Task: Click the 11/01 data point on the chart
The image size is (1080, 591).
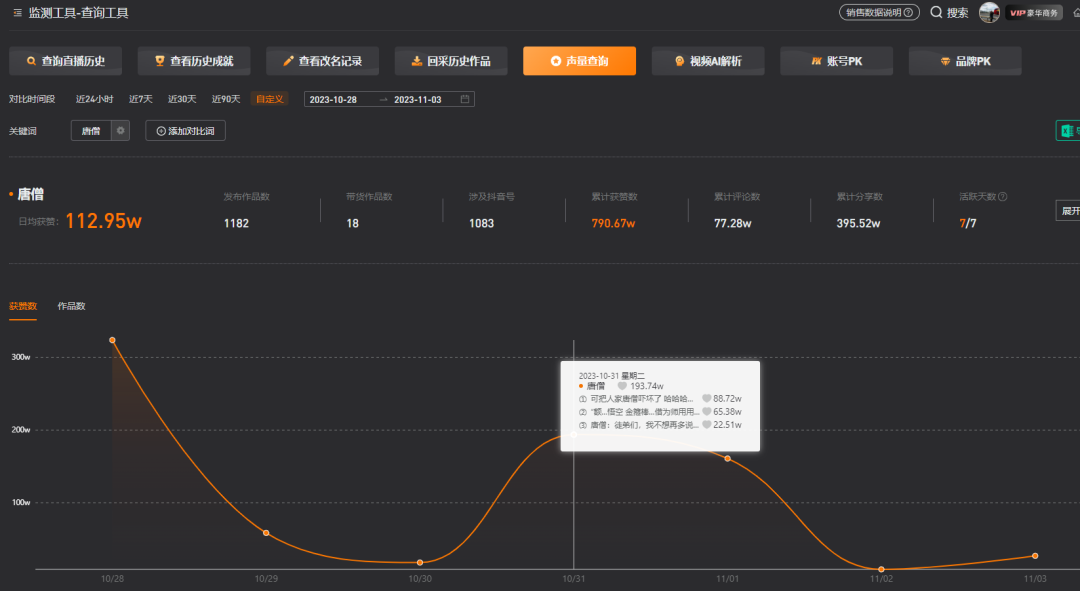Action: (x=727, y=458)
